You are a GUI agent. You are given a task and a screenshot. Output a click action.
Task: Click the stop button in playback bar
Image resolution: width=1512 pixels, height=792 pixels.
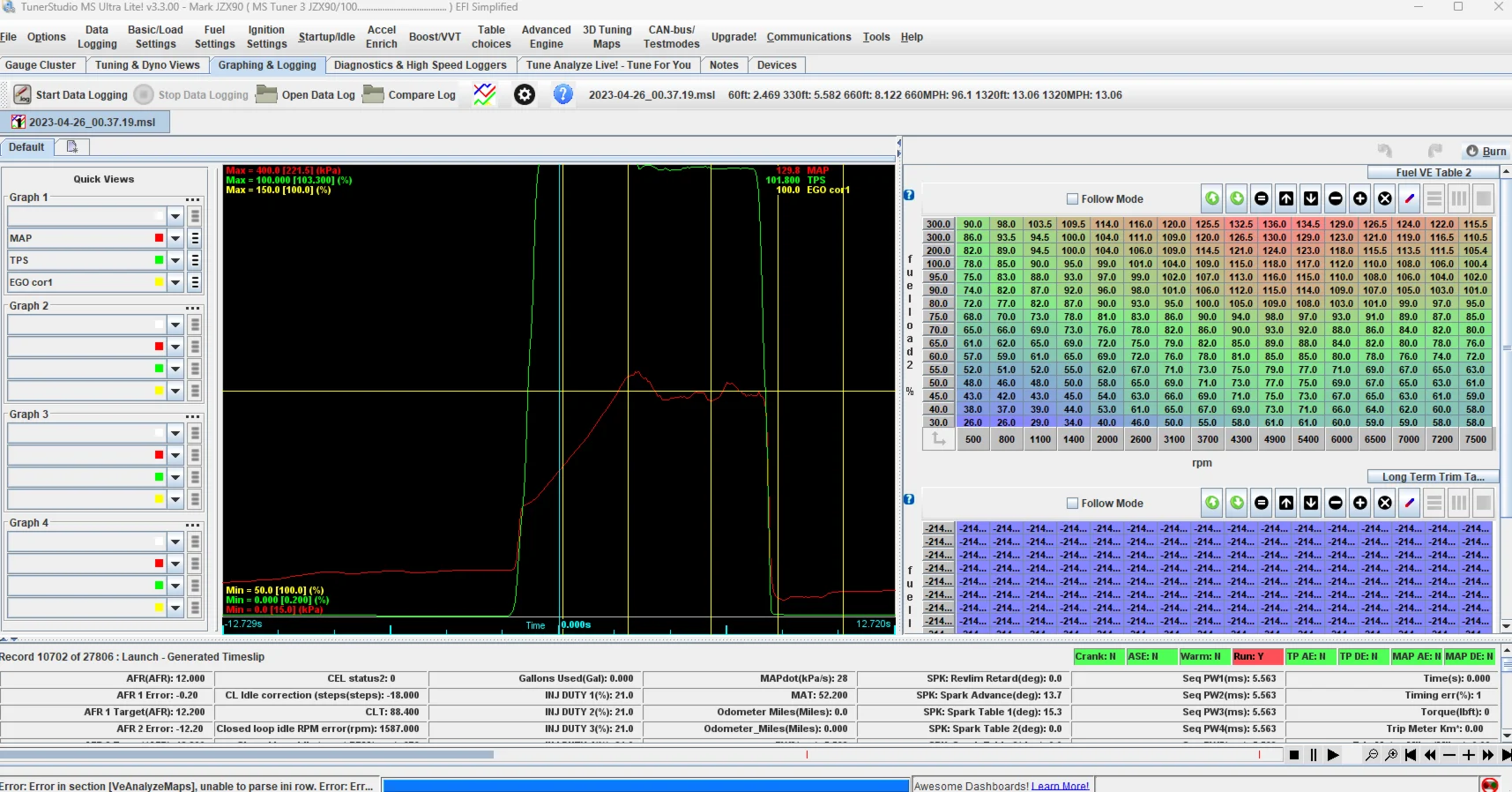[1294, 755]
